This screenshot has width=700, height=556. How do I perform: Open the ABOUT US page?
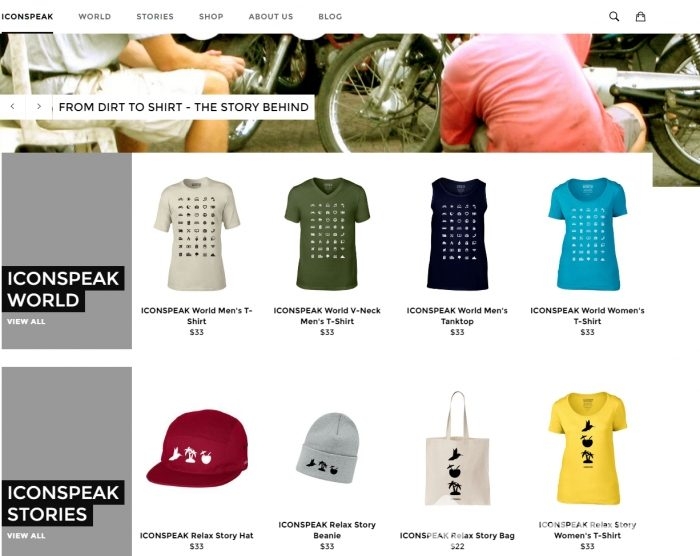click(271, 17)
